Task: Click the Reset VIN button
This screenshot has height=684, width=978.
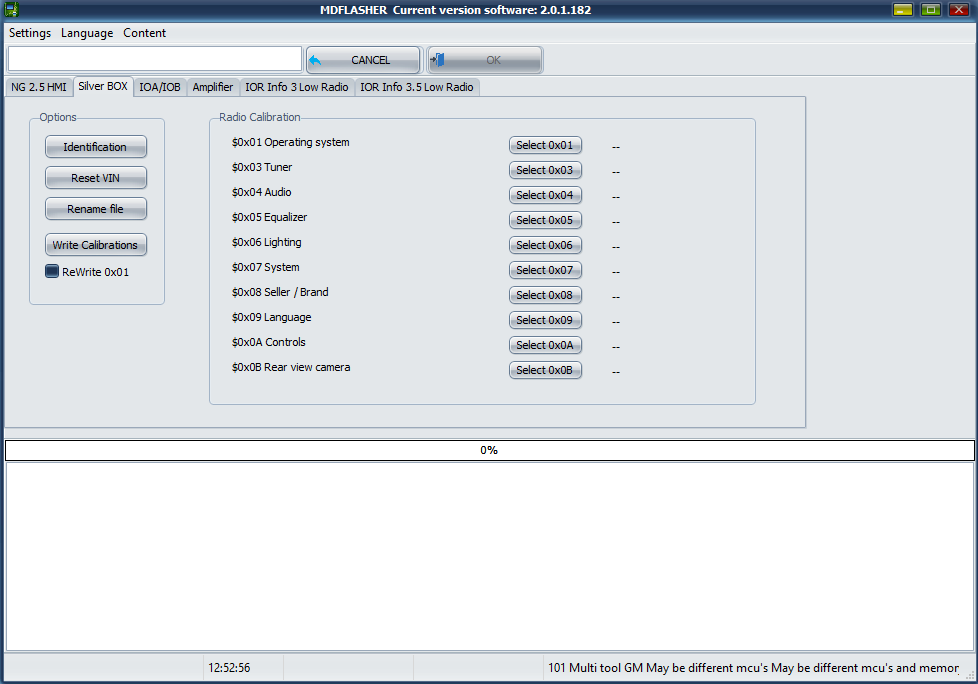Action: [x=96, y=178]
